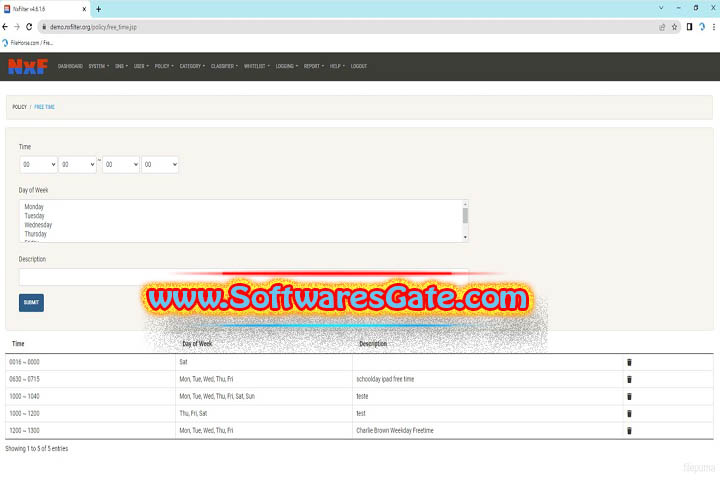Click LOGOUT in the navbar
Viewport: 720px width, 480px height.
tap(359, 66)
